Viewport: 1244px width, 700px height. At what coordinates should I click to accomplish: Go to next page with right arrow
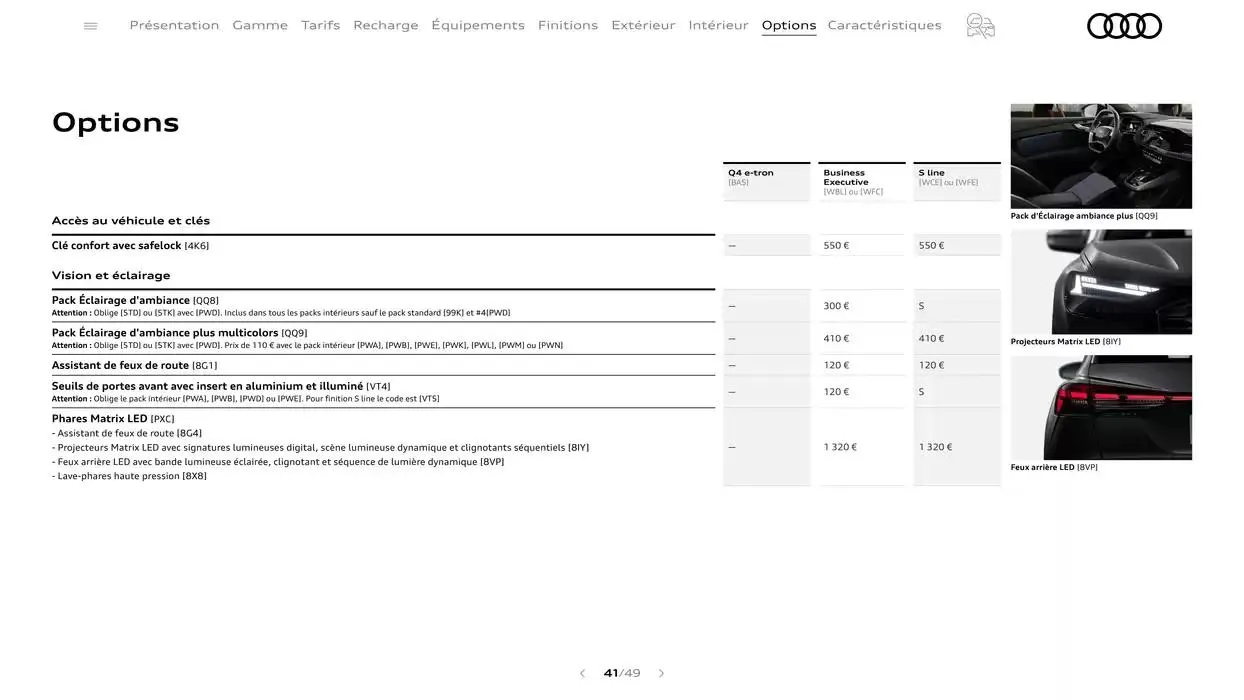pos(661,672)
